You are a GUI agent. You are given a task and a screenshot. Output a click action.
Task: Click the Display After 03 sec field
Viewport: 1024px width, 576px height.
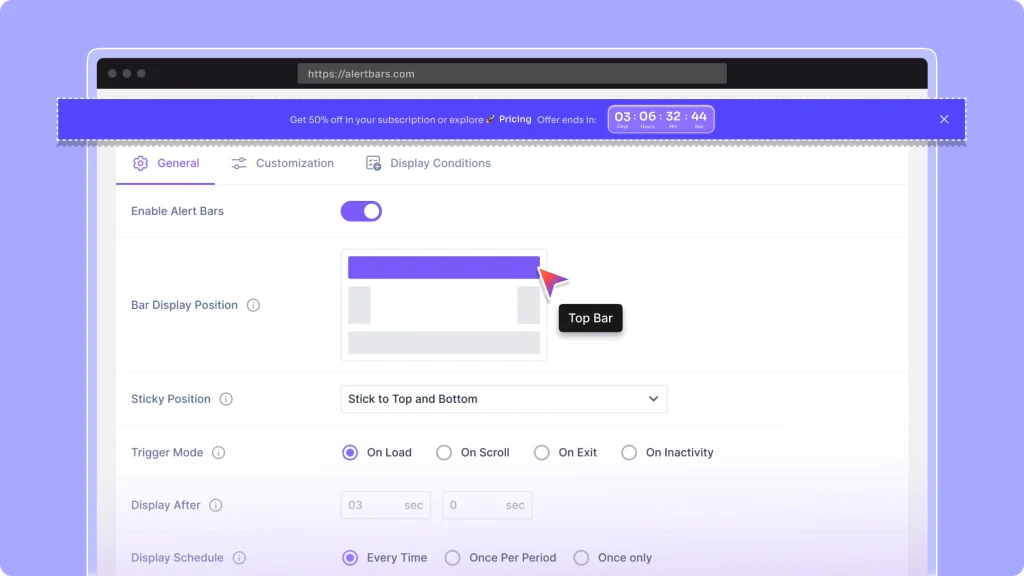point(385,505)
